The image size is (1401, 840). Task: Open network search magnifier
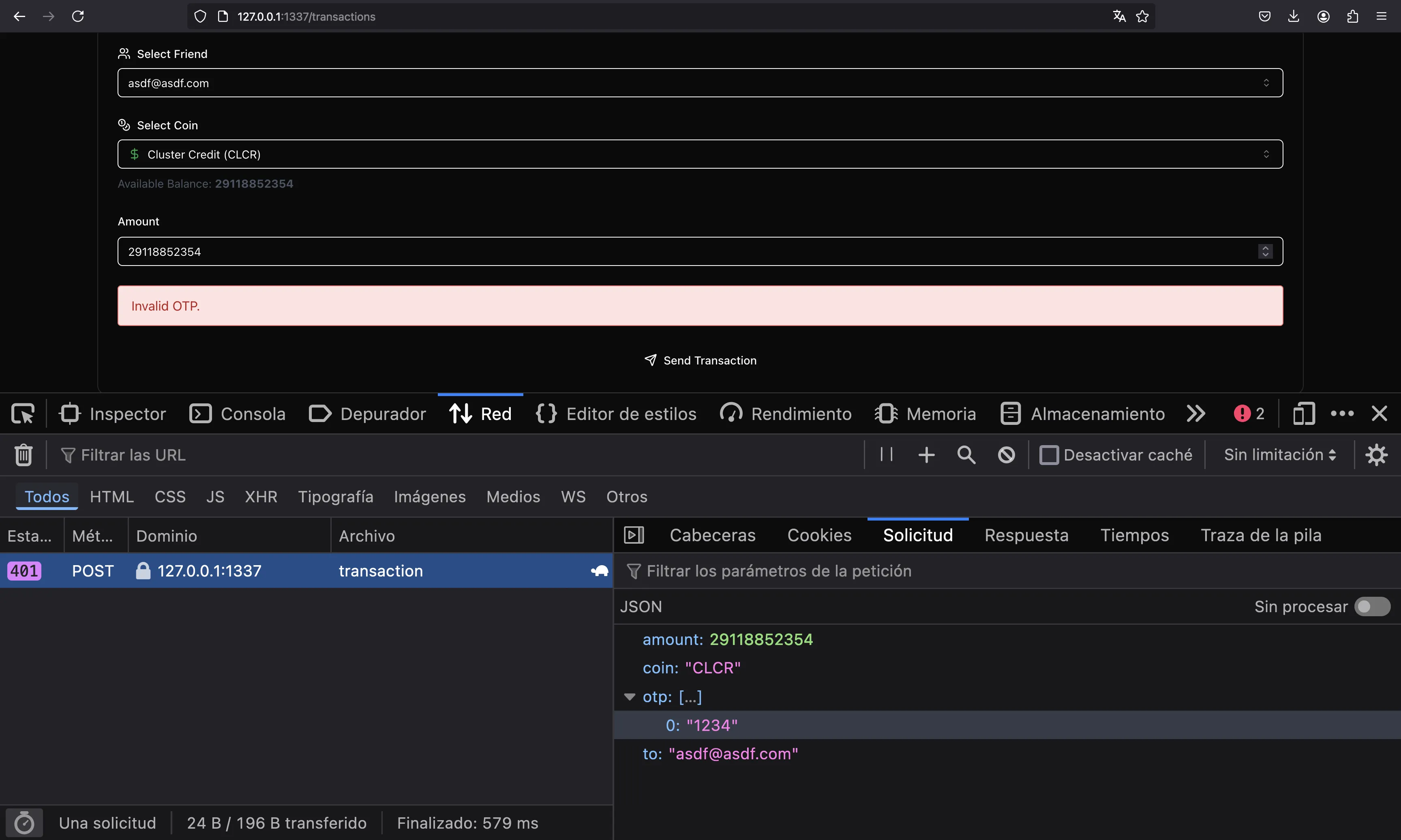(966, 455)
